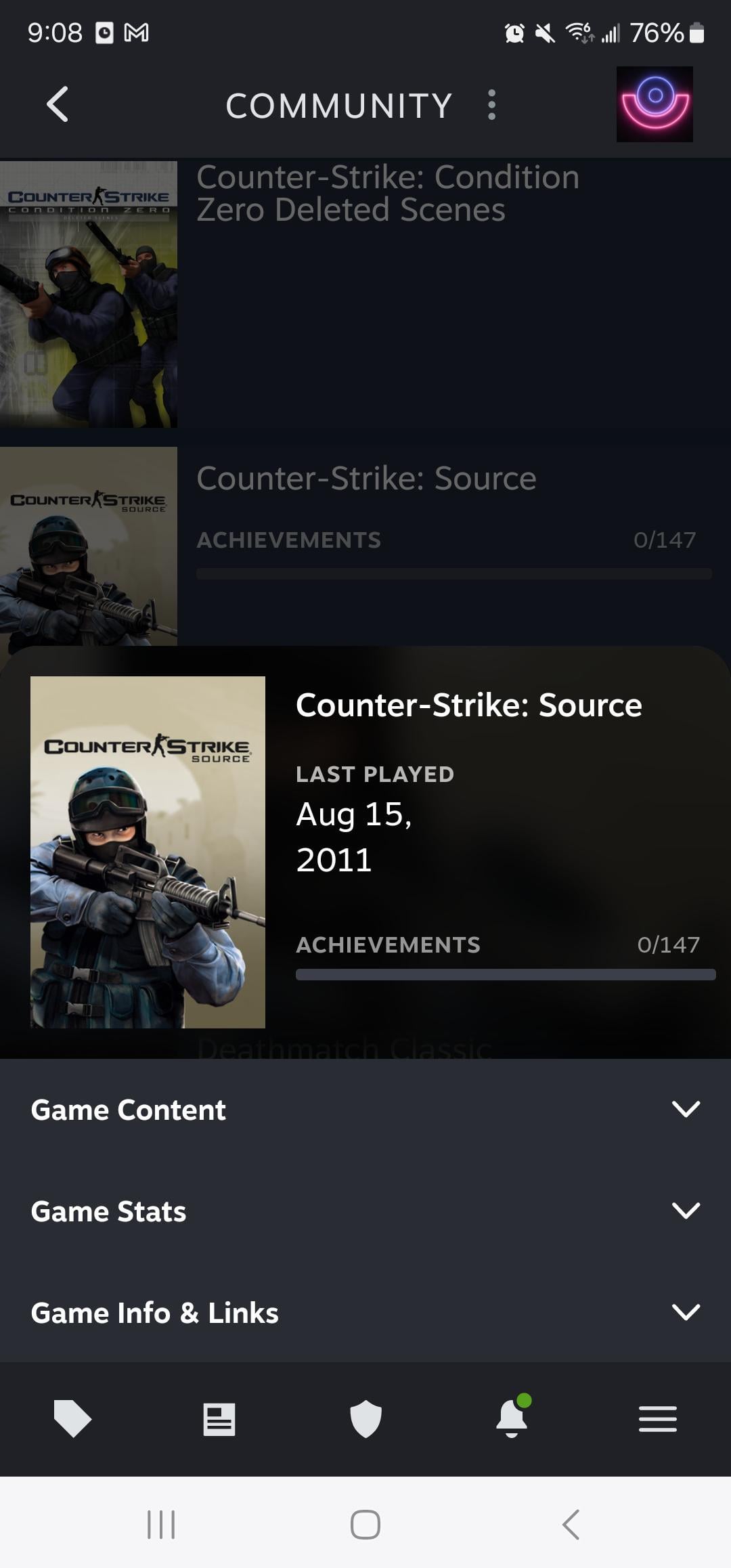Open the News feed icon tab

tap(219, 1419)
